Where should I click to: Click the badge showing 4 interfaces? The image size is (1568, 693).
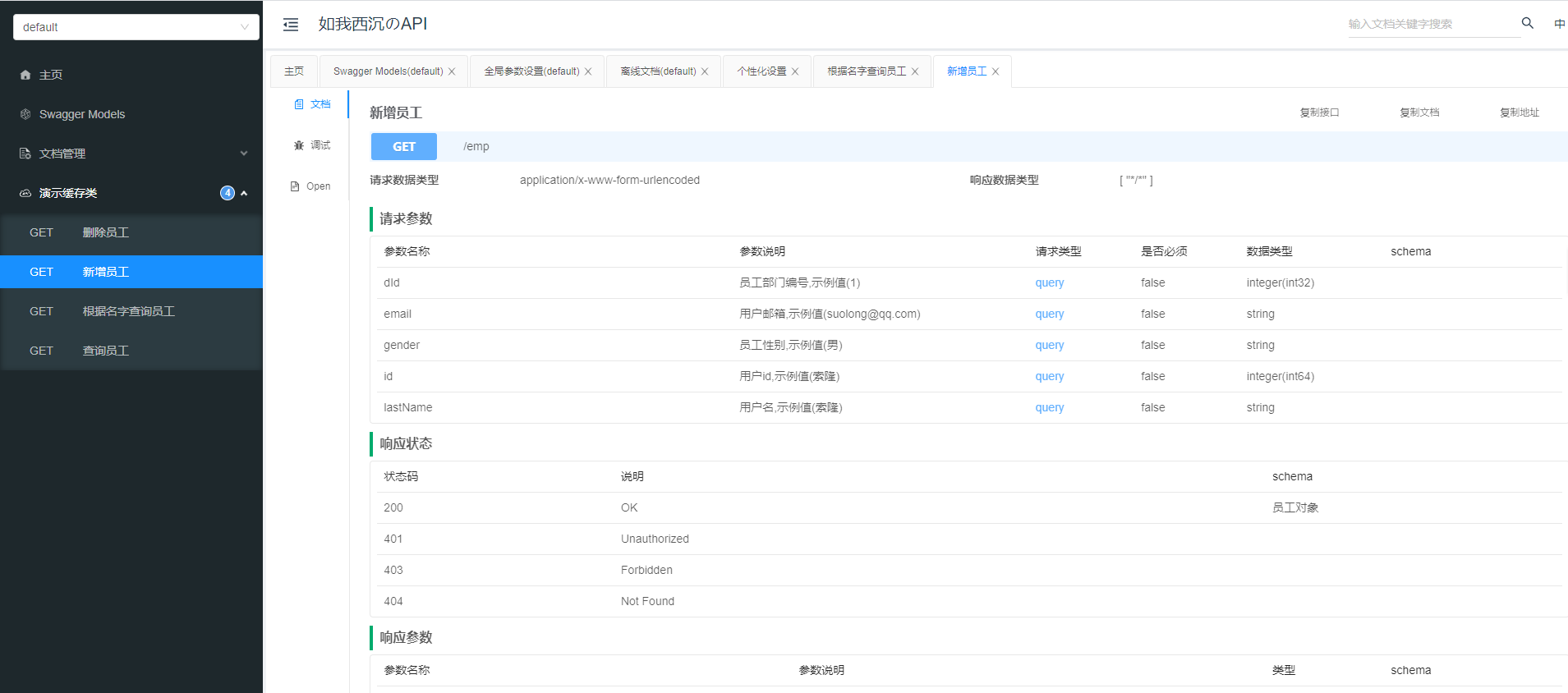[x=228, y=193]
